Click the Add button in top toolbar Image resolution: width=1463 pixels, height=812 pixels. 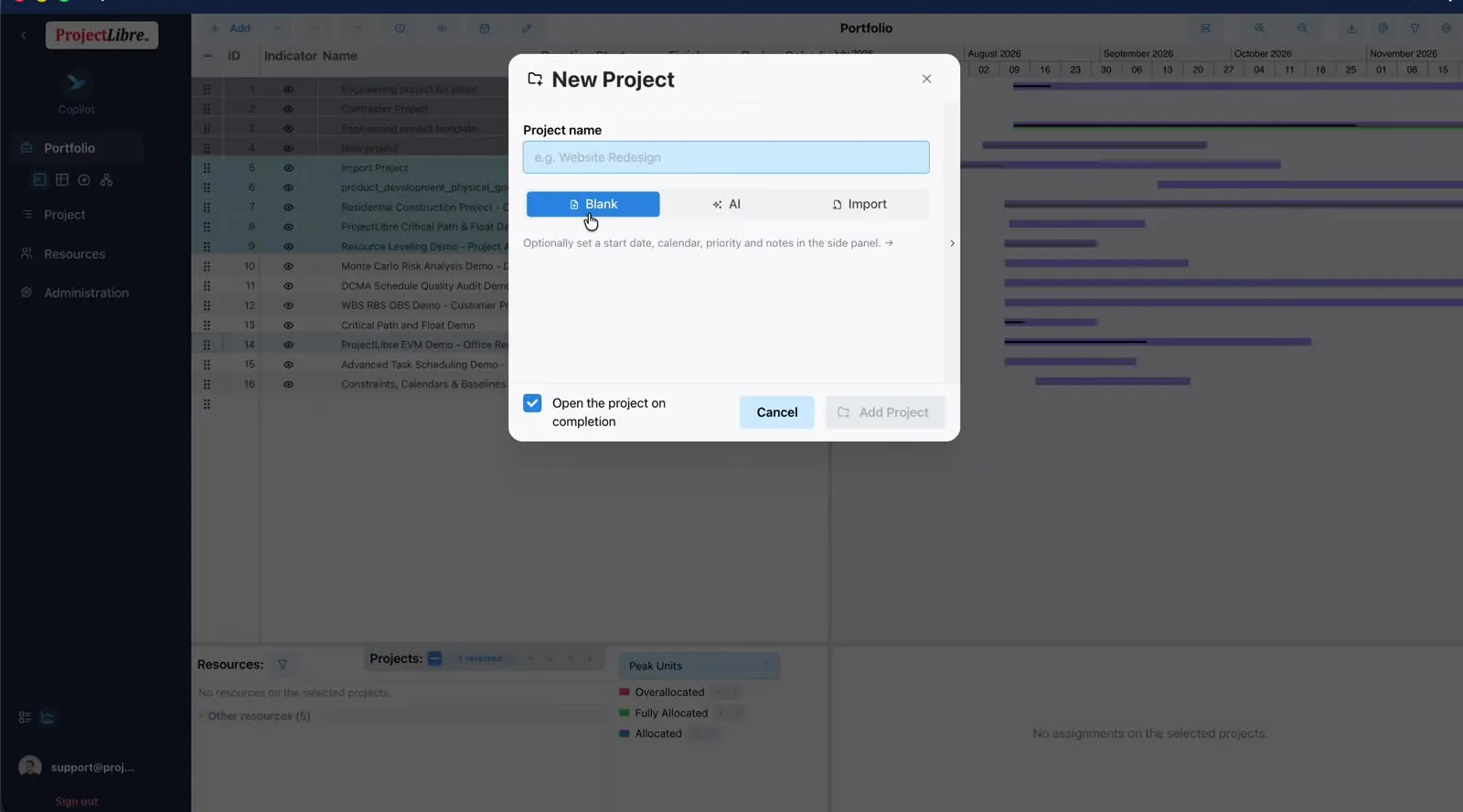point(230,28)
